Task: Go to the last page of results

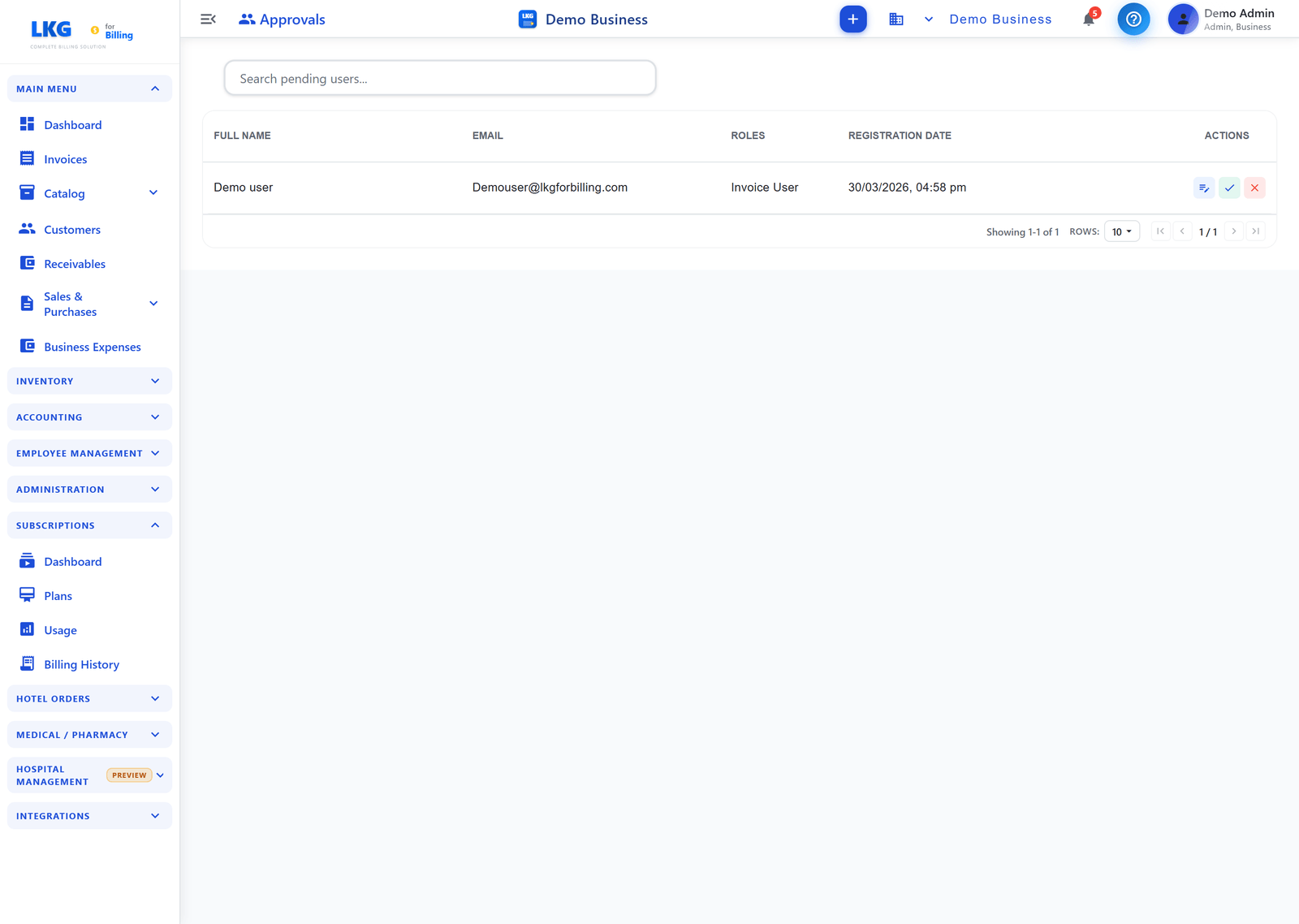Action: [1256, 231]
